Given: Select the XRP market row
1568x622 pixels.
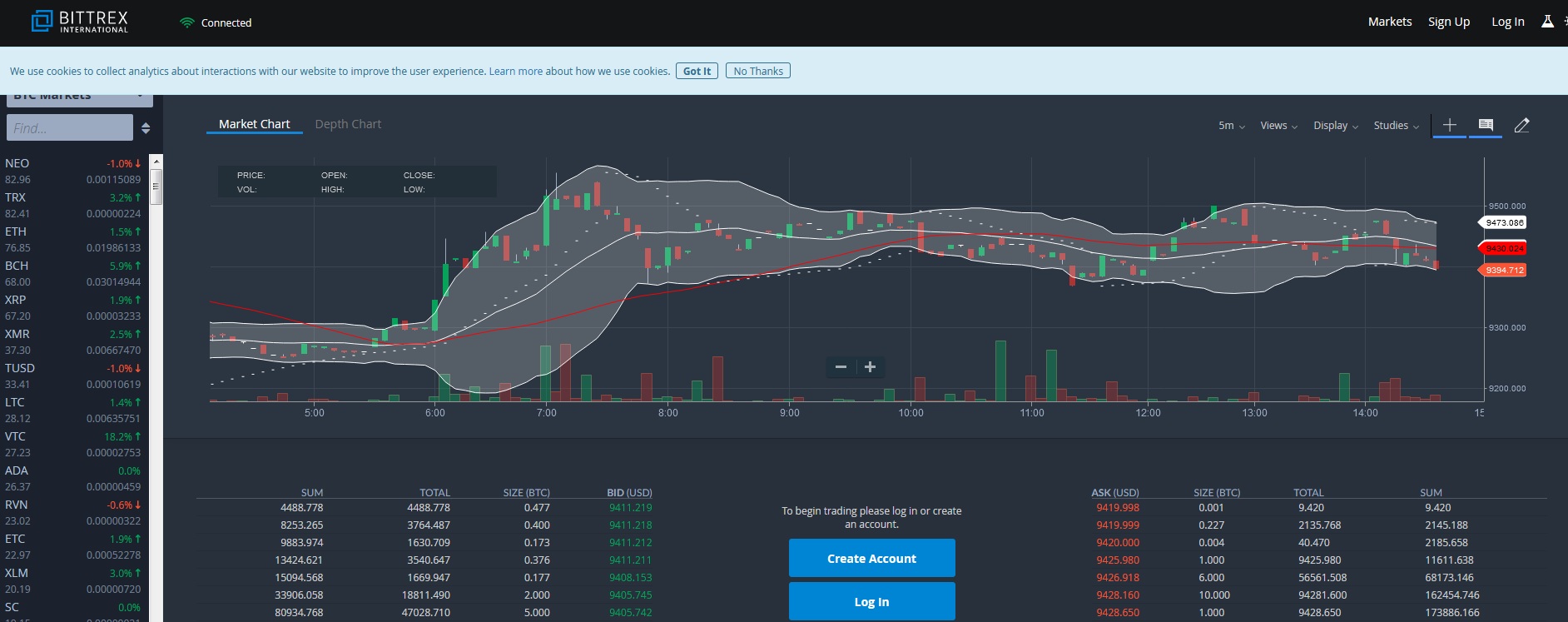Looking at the screenshot, I should tap(73, 307).
